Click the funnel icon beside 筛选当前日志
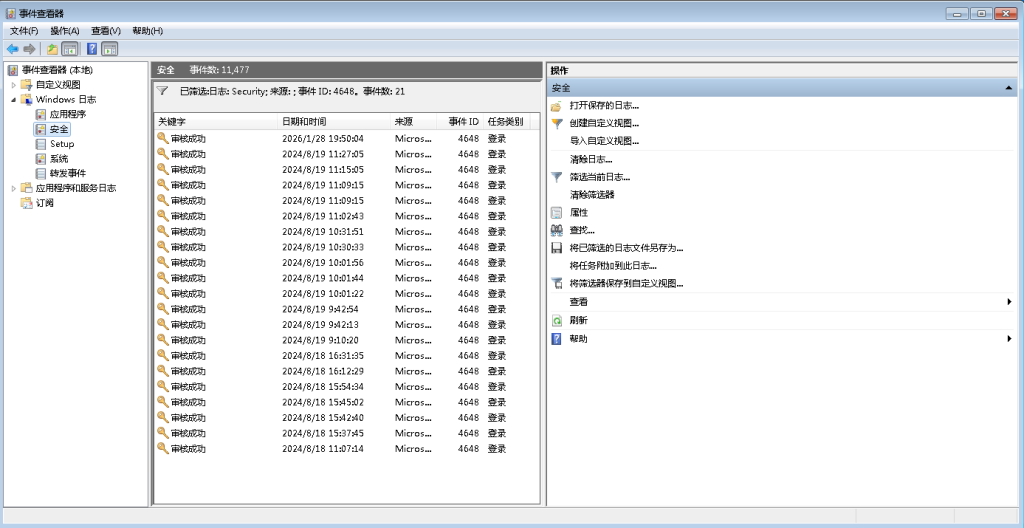 tap(557, 177)
